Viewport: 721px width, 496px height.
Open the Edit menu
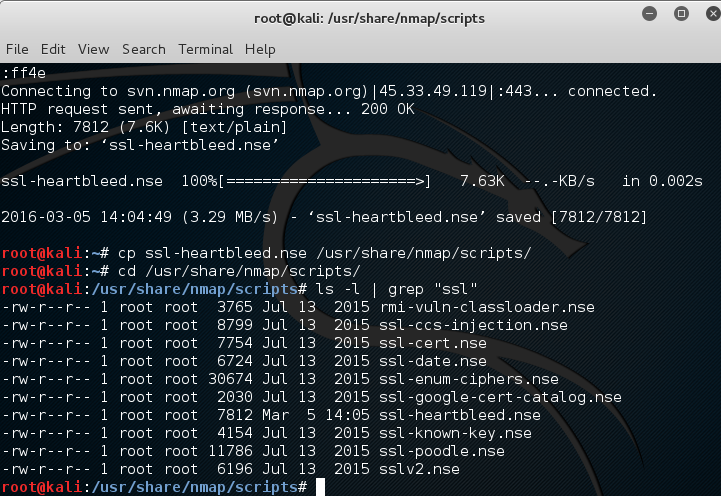[53, 49]
